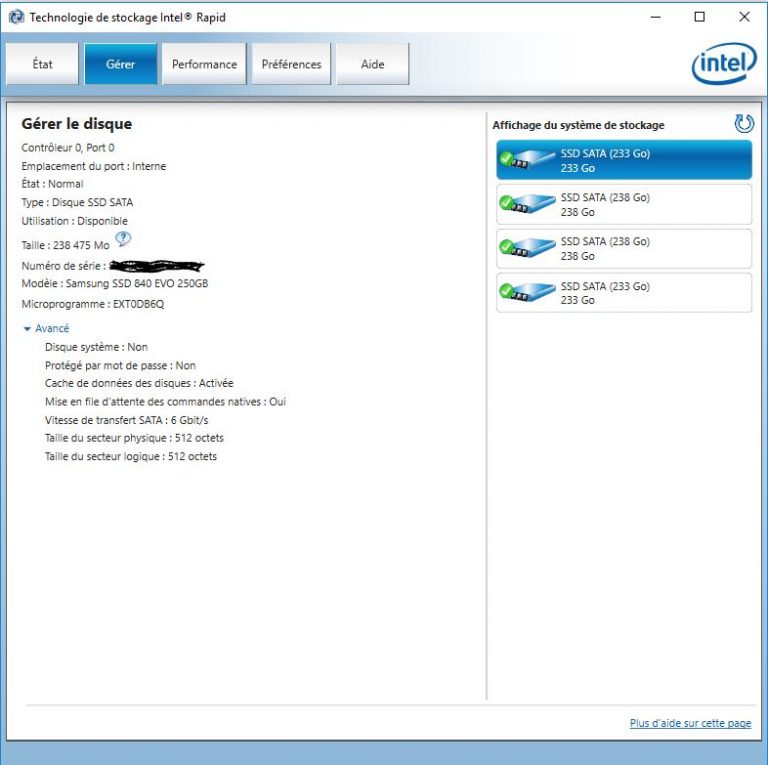Click the last disk's drive icon (233 Go)
Screen dimensions: 768x765
click(x=527, y=293)
